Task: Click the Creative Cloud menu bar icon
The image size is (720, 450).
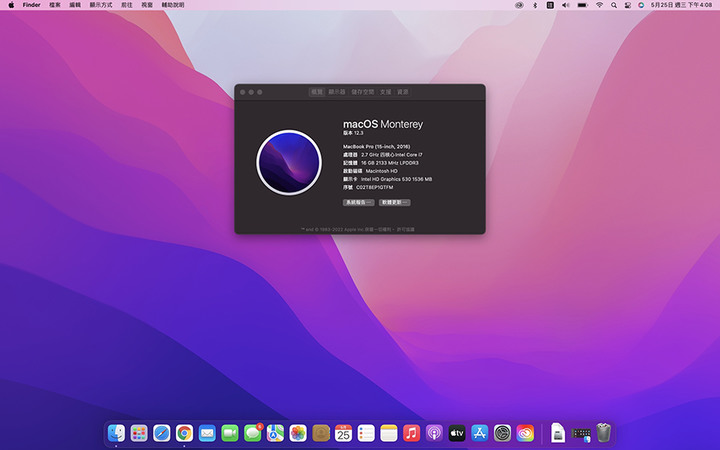Action: pos(519,5)
